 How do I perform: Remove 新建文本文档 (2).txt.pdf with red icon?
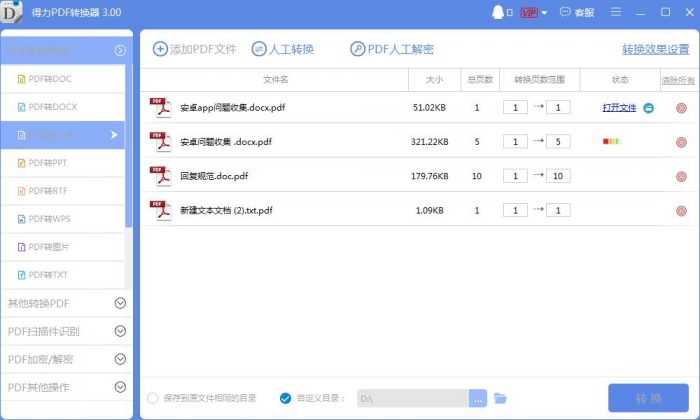tap(681, 211)
